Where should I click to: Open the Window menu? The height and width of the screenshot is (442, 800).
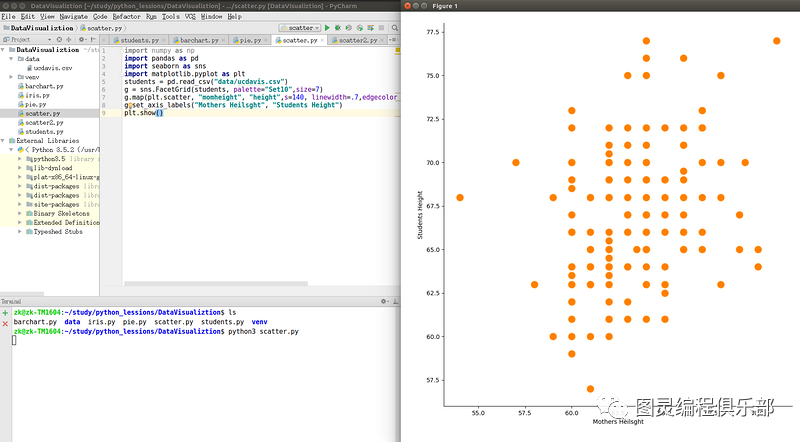tap(211, 16)
